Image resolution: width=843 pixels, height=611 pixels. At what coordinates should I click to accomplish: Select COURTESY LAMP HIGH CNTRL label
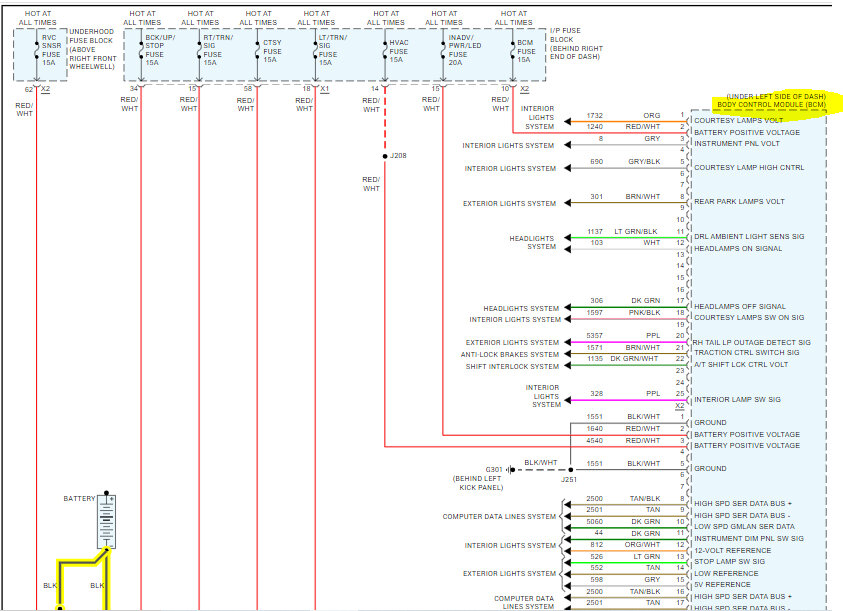coord(749,167)
